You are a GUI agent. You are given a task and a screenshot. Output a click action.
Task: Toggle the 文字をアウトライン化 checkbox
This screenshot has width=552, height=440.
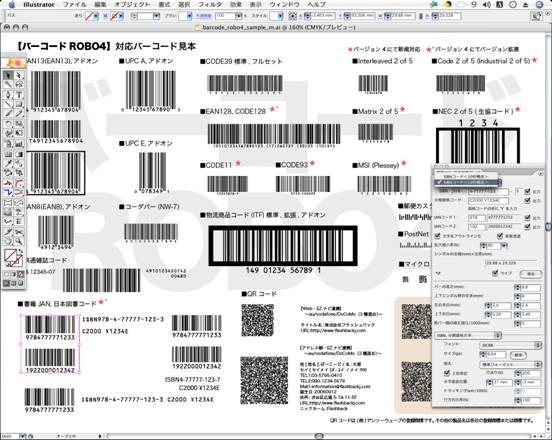click(438, 235)
